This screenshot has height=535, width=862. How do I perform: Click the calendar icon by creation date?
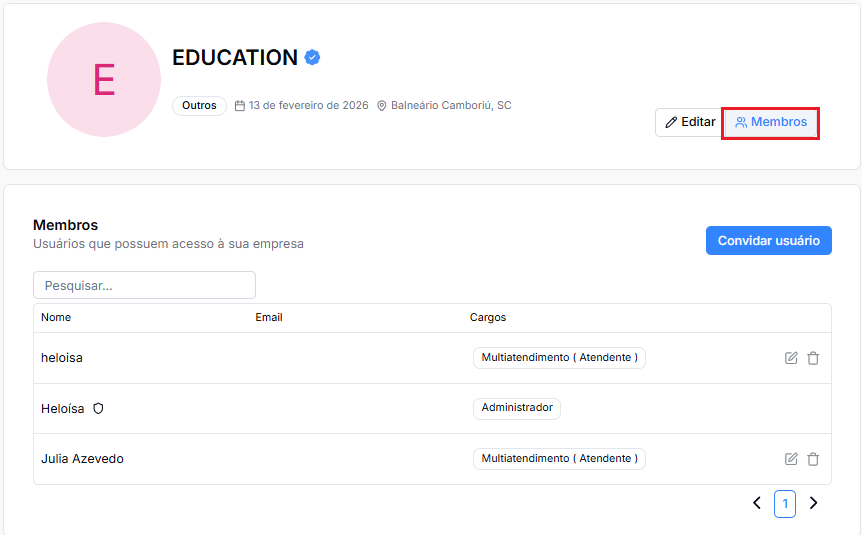point(240,106)
